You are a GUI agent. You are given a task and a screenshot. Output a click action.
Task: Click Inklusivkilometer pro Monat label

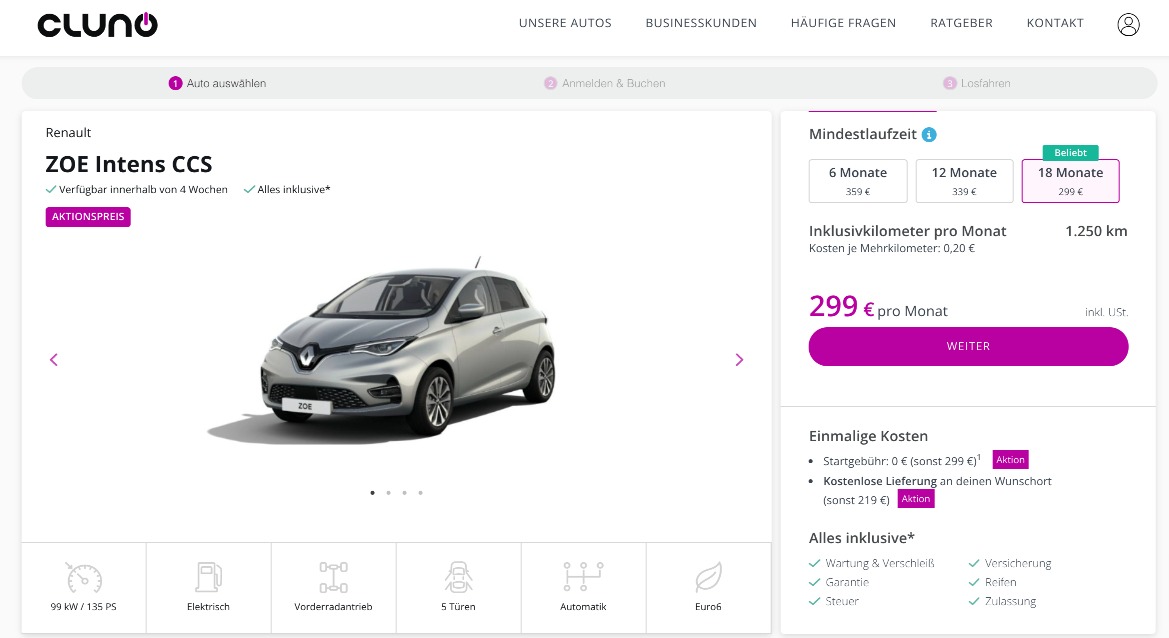point(907,231)
